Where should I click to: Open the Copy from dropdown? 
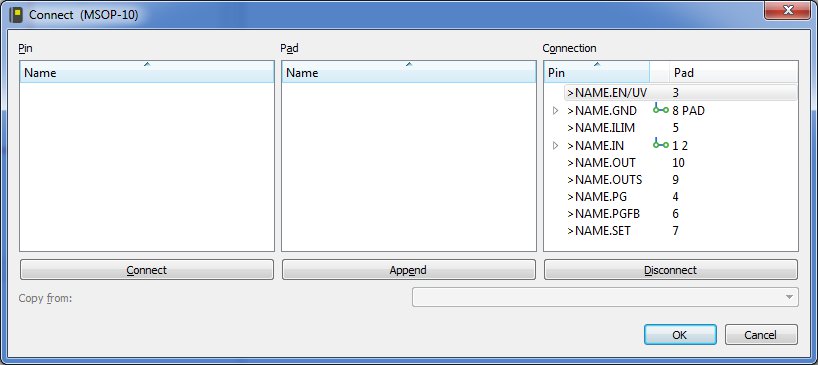(x=605, y=297)
